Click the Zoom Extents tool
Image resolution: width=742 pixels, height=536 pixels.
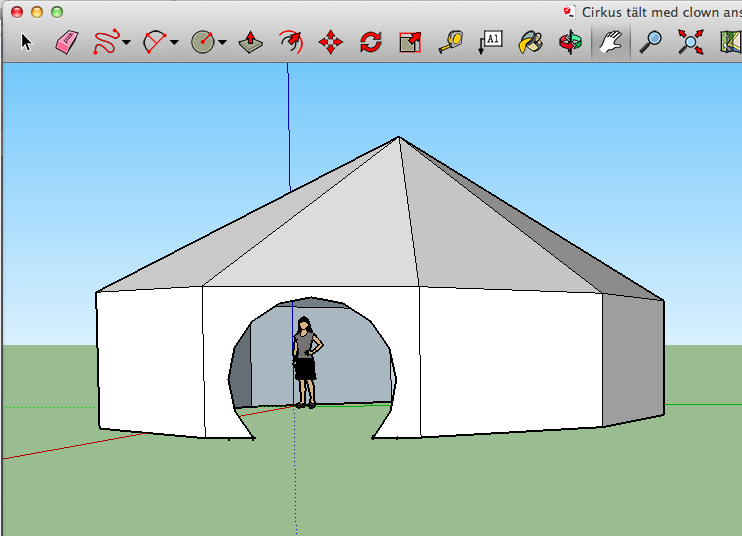pos(690,42)
